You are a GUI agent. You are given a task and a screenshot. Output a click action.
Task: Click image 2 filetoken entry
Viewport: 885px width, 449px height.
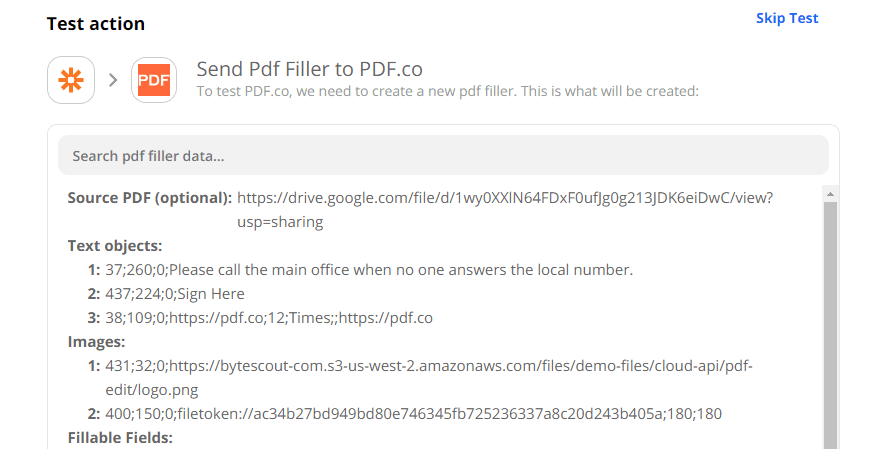[413, 414]
